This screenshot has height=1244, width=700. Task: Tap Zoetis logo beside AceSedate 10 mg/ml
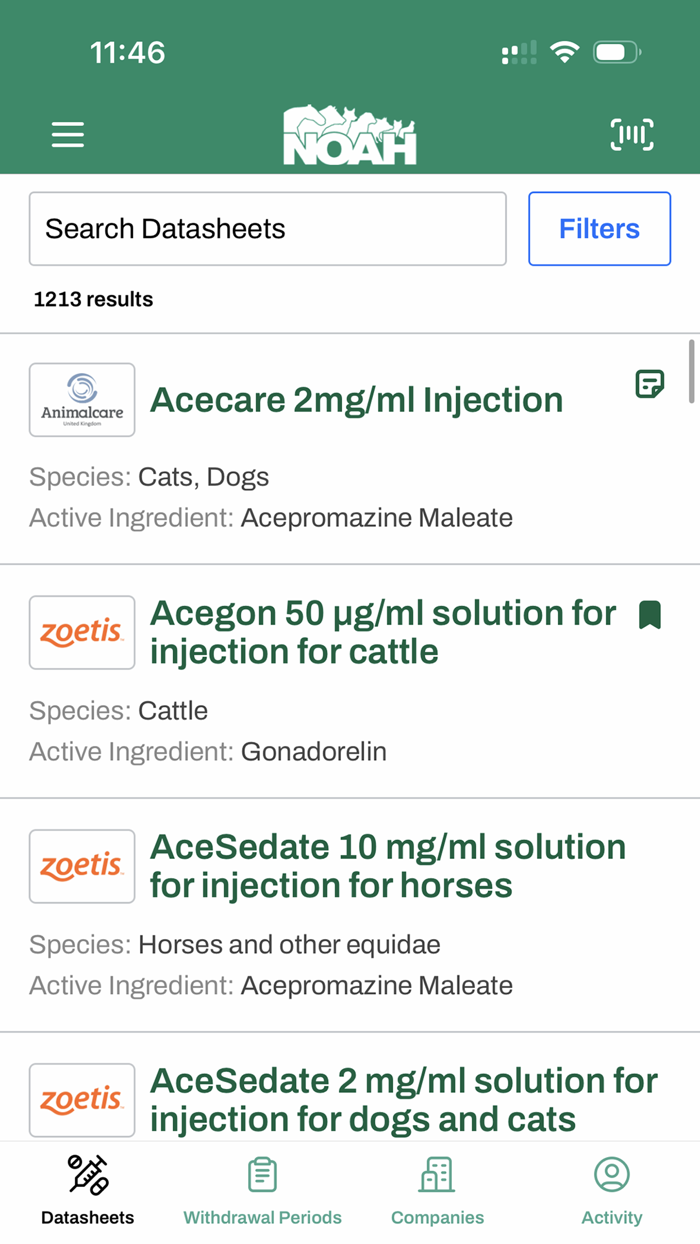[82, 866]
